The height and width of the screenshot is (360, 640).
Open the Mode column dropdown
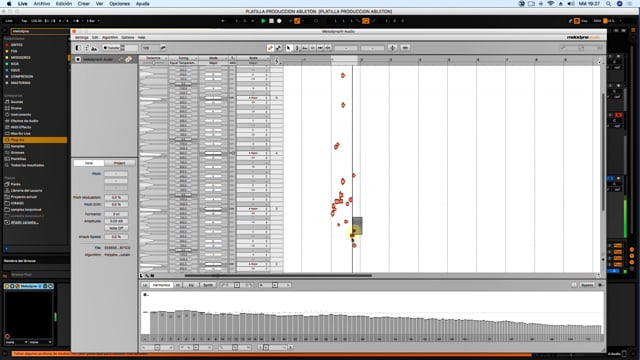[x=213, y=58]
